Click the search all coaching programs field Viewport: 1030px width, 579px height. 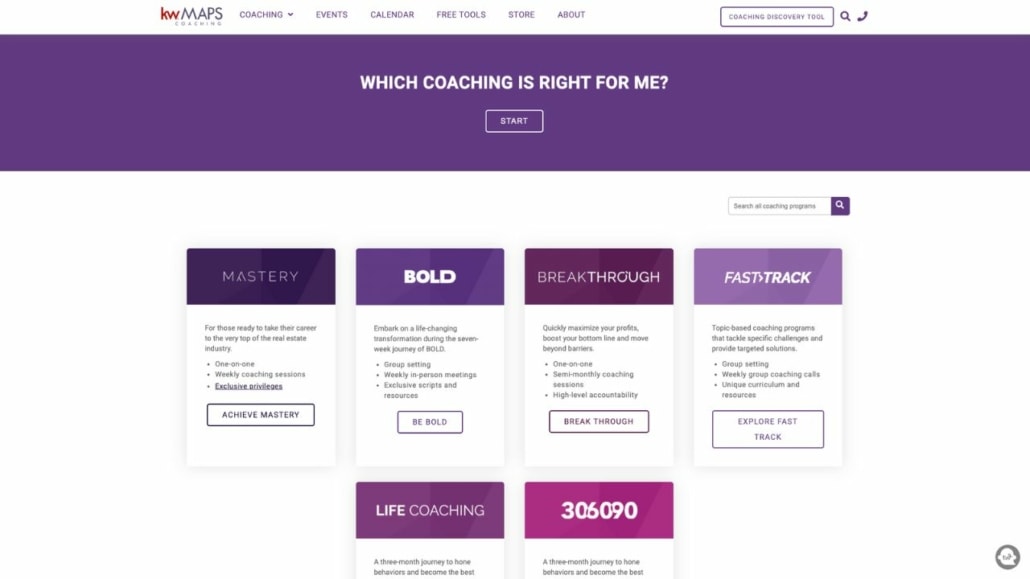(x=777, y=205)
